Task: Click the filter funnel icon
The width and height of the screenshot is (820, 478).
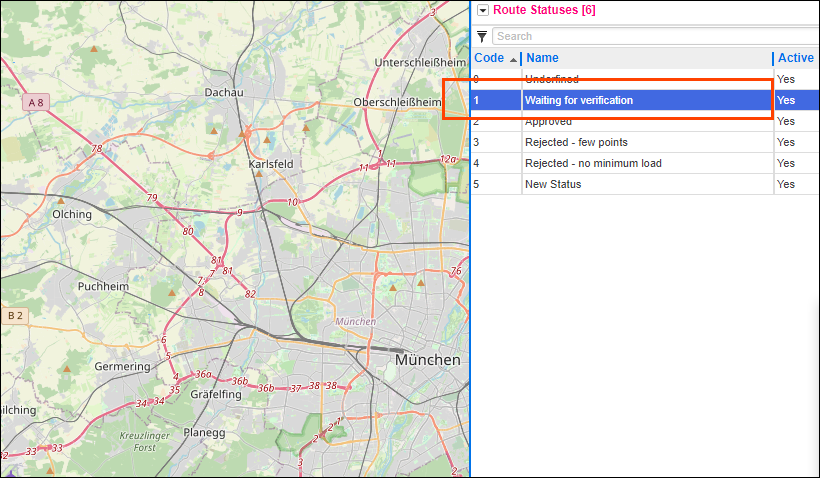Action: pos(482,36)
